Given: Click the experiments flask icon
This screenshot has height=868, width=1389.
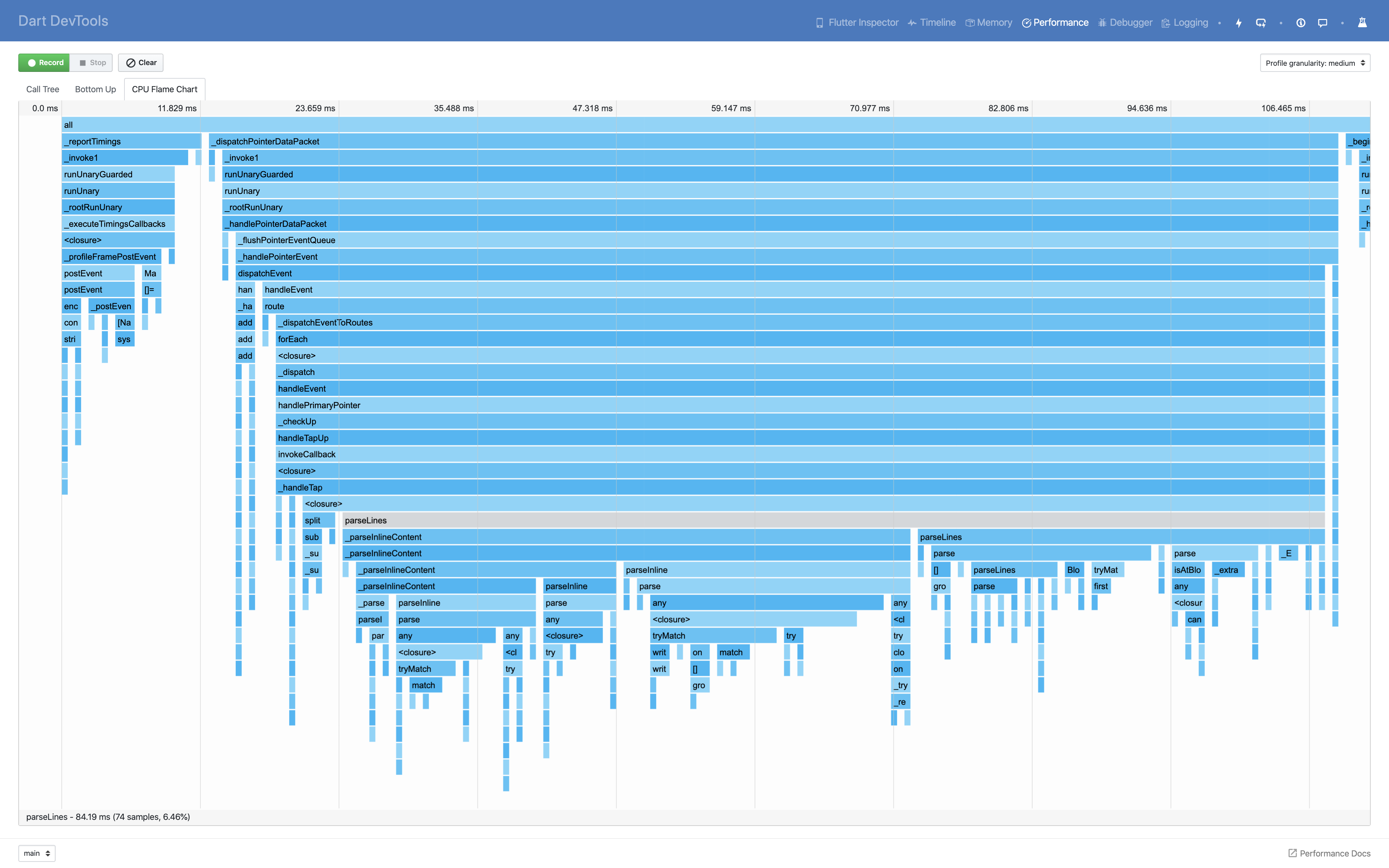Looking at the screenshot, I should 1363,22.
